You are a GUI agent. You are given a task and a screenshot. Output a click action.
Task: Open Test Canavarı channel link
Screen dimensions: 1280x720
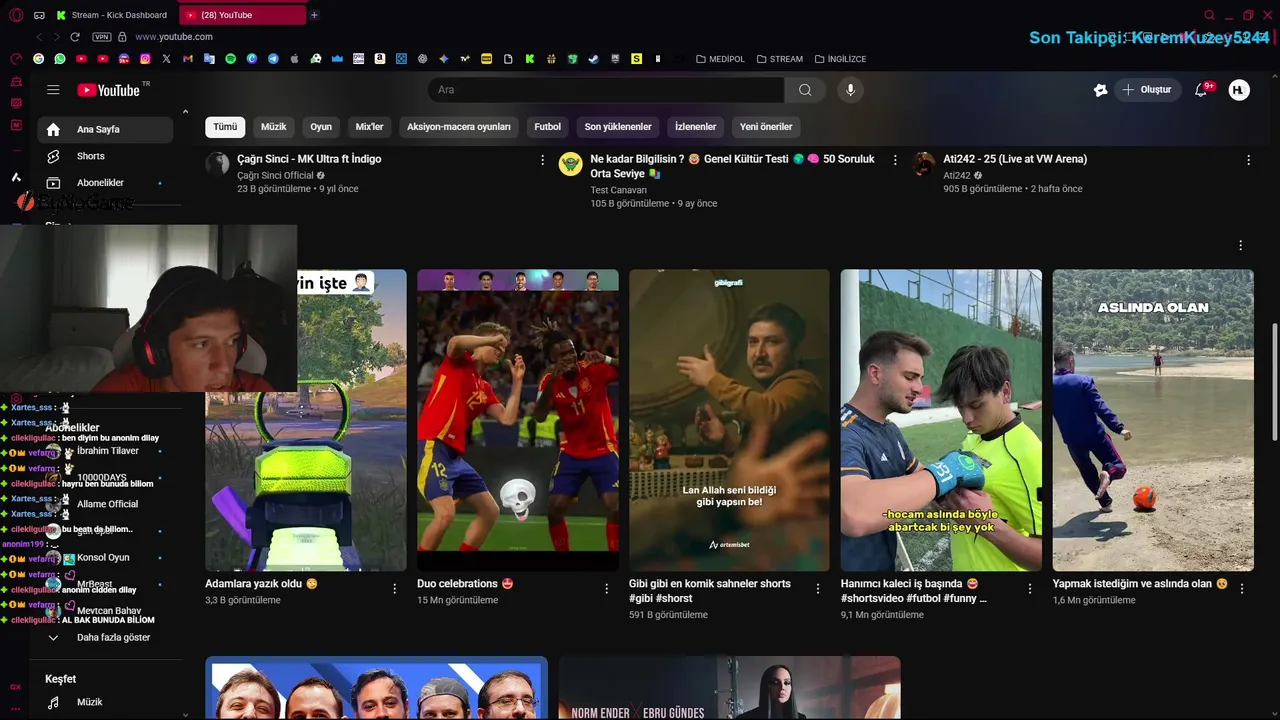(x=618, y=190)
